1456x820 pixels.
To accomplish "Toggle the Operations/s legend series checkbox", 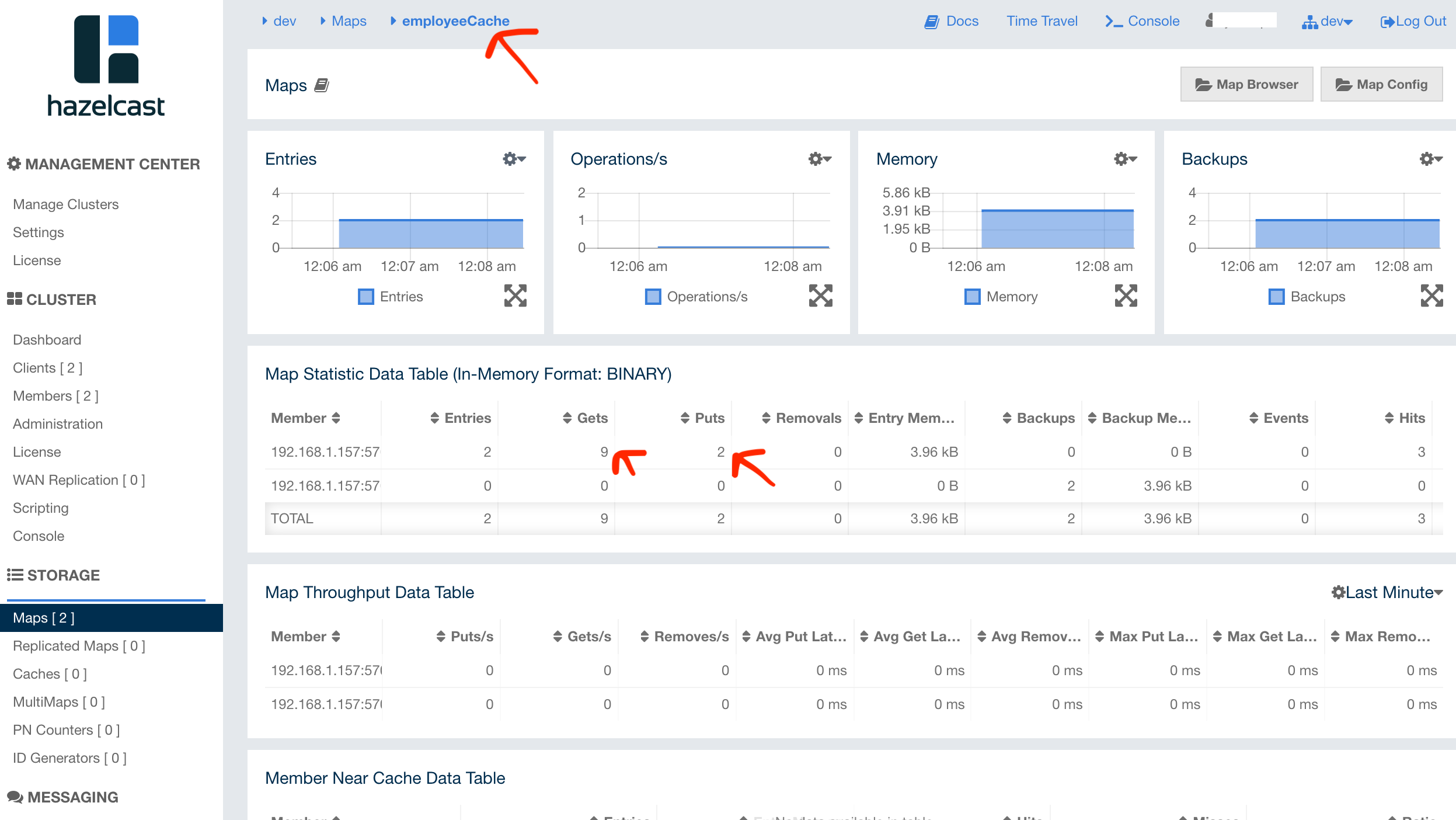I will (x=653, y=297).
